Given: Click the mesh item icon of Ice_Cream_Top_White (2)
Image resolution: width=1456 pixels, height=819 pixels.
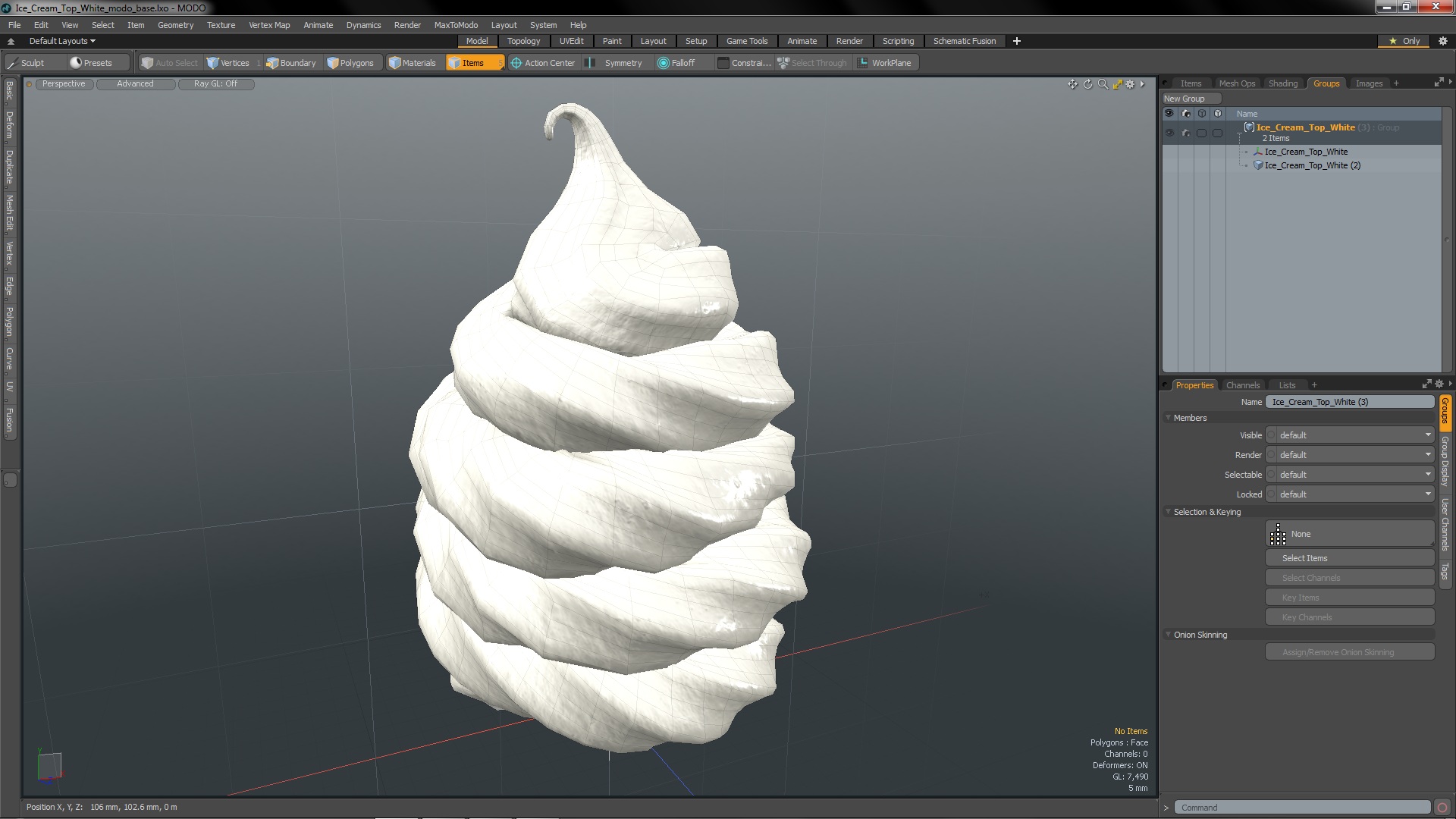Looking at the screenshot, I should click(x=1258, y=165).
